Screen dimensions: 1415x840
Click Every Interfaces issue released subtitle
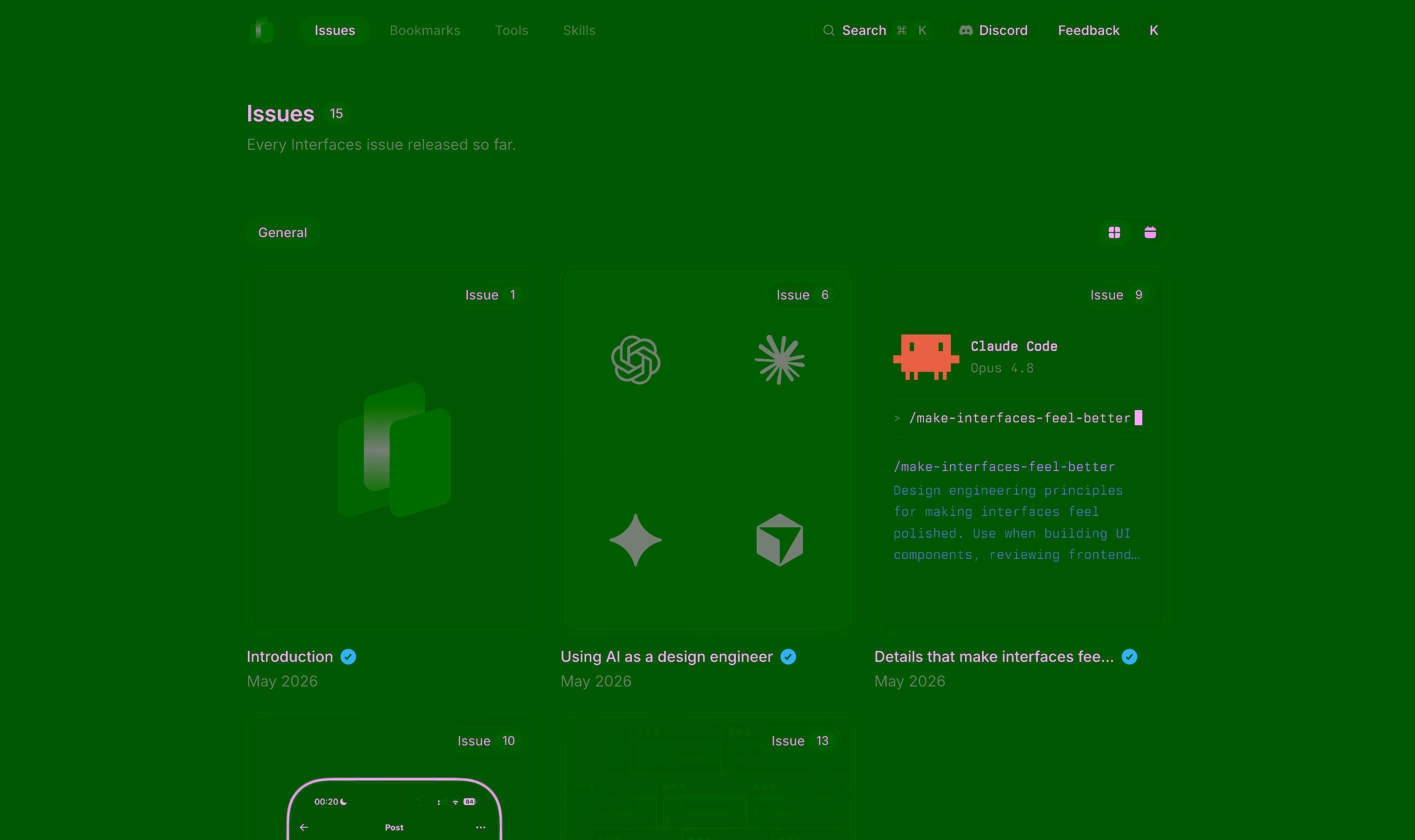pyautogui.click(x=381, y=145)
